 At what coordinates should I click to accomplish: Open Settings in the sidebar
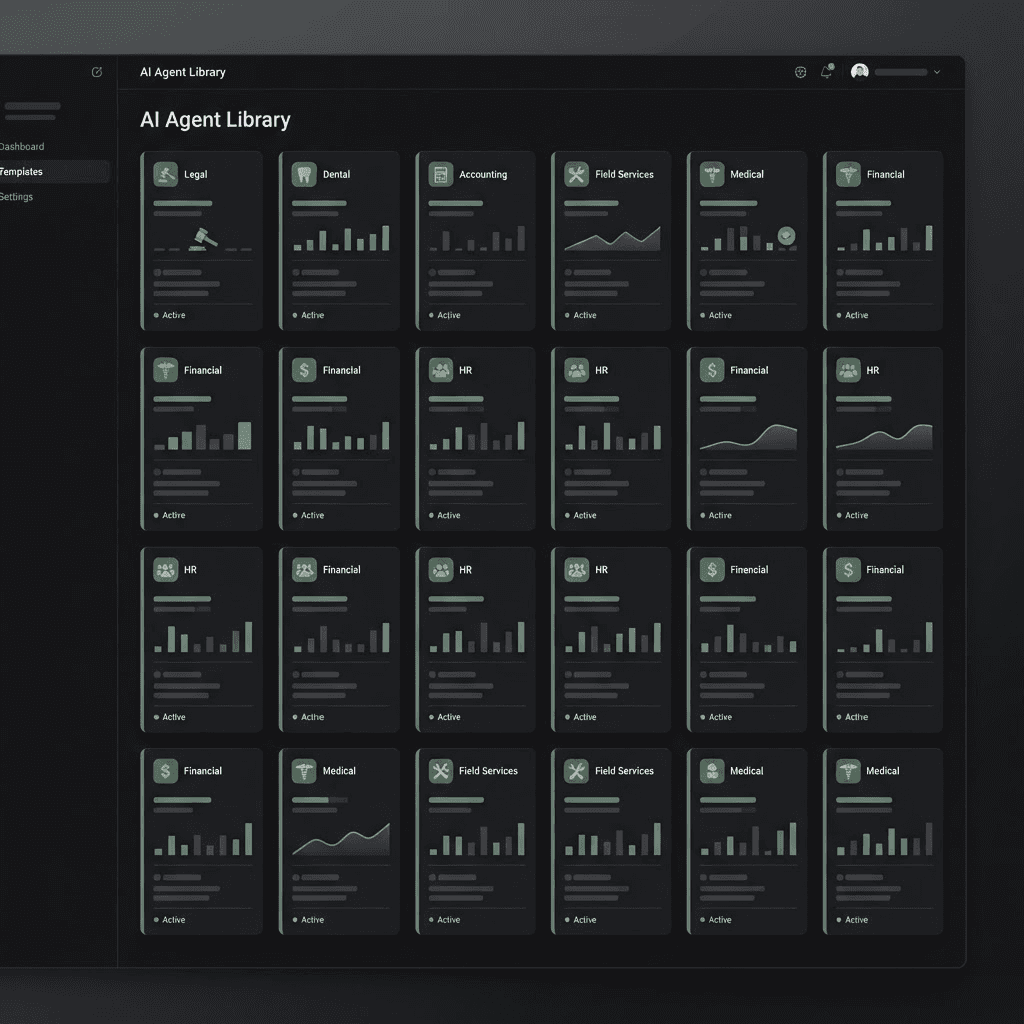pos(16,197)
